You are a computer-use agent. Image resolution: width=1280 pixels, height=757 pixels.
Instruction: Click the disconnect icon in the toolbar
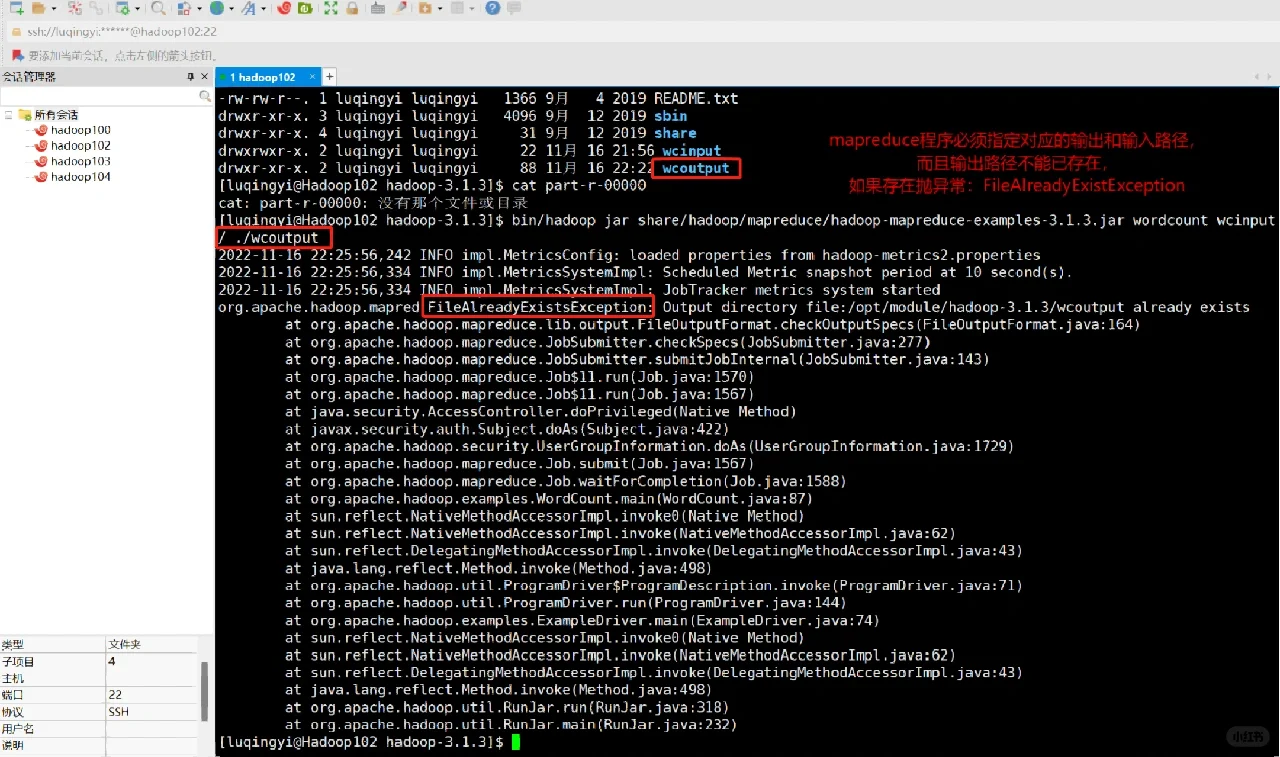click(96, 8)
